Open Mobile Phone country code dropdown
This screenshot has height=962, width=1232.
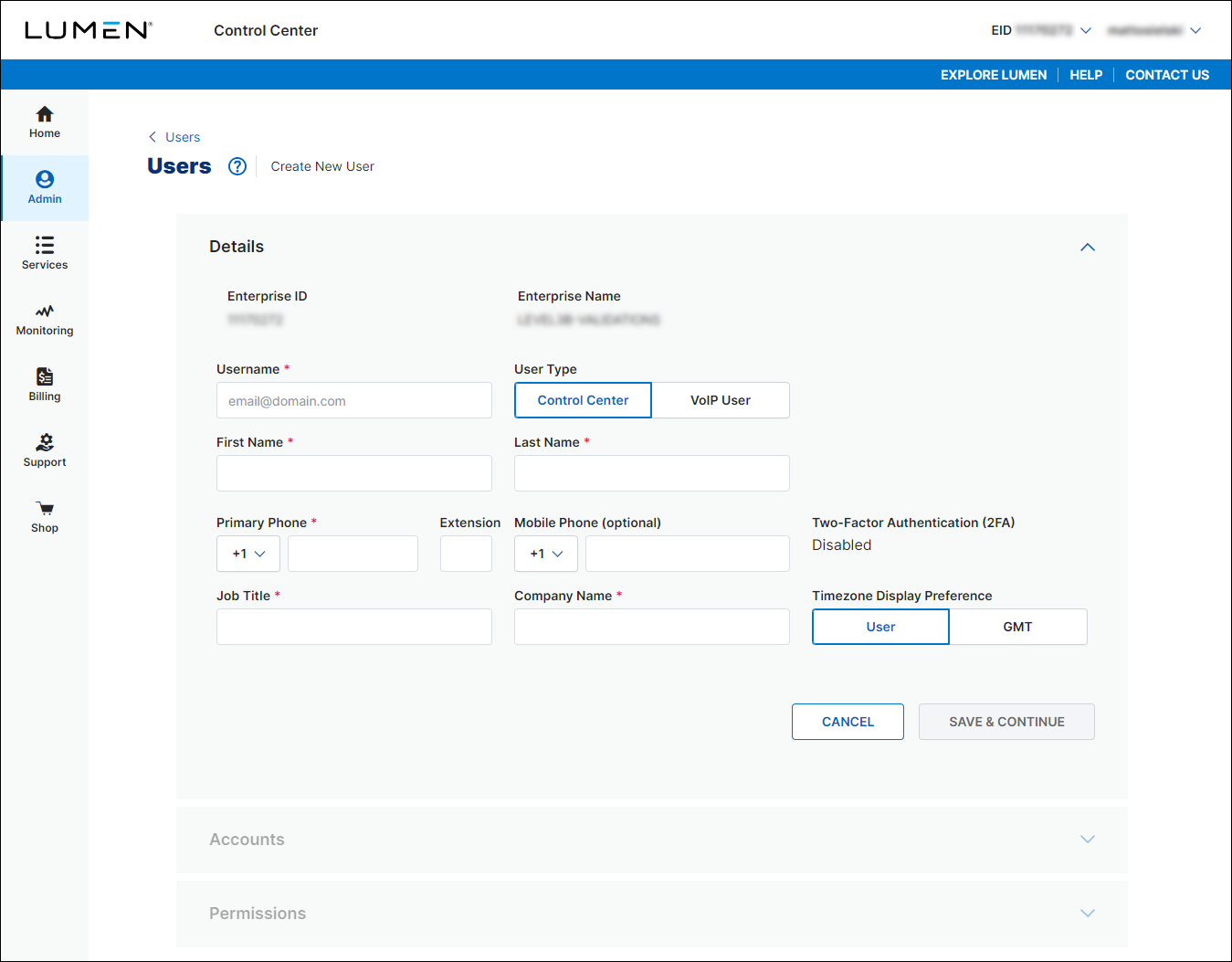pos(546,554)
